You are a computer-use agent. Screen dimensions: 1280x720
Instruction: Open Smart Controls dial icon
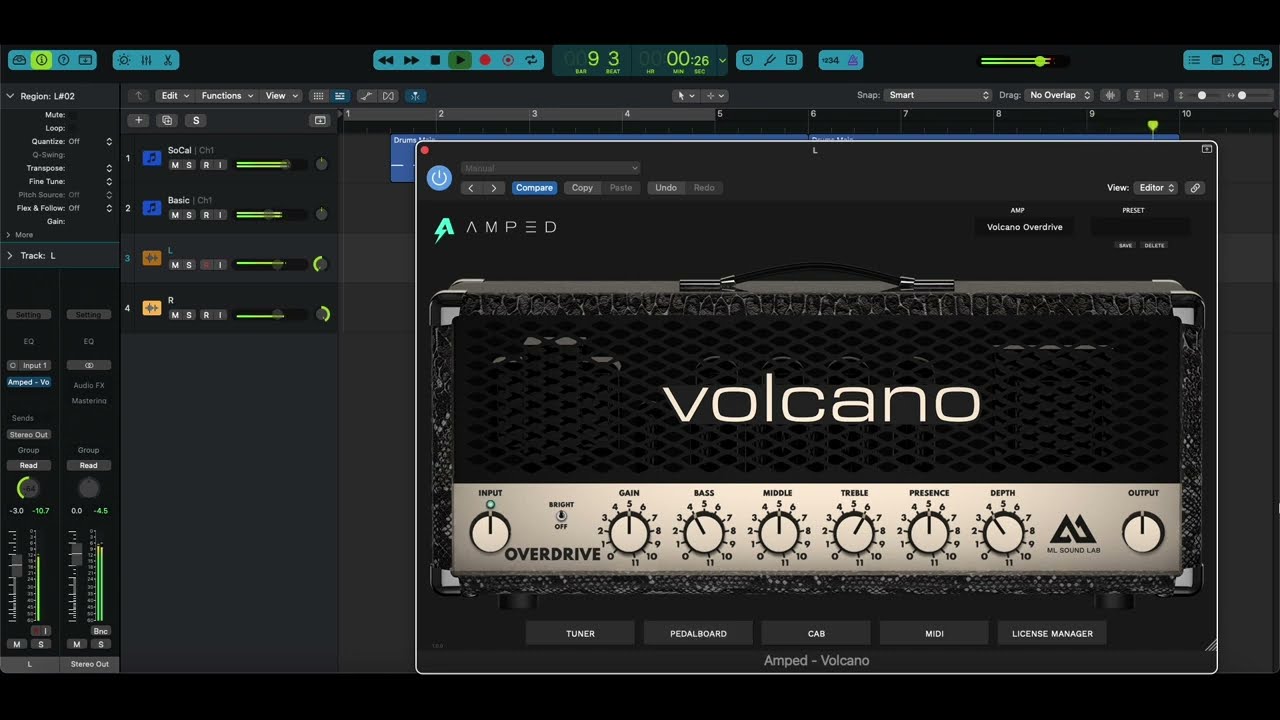(124, 60)
